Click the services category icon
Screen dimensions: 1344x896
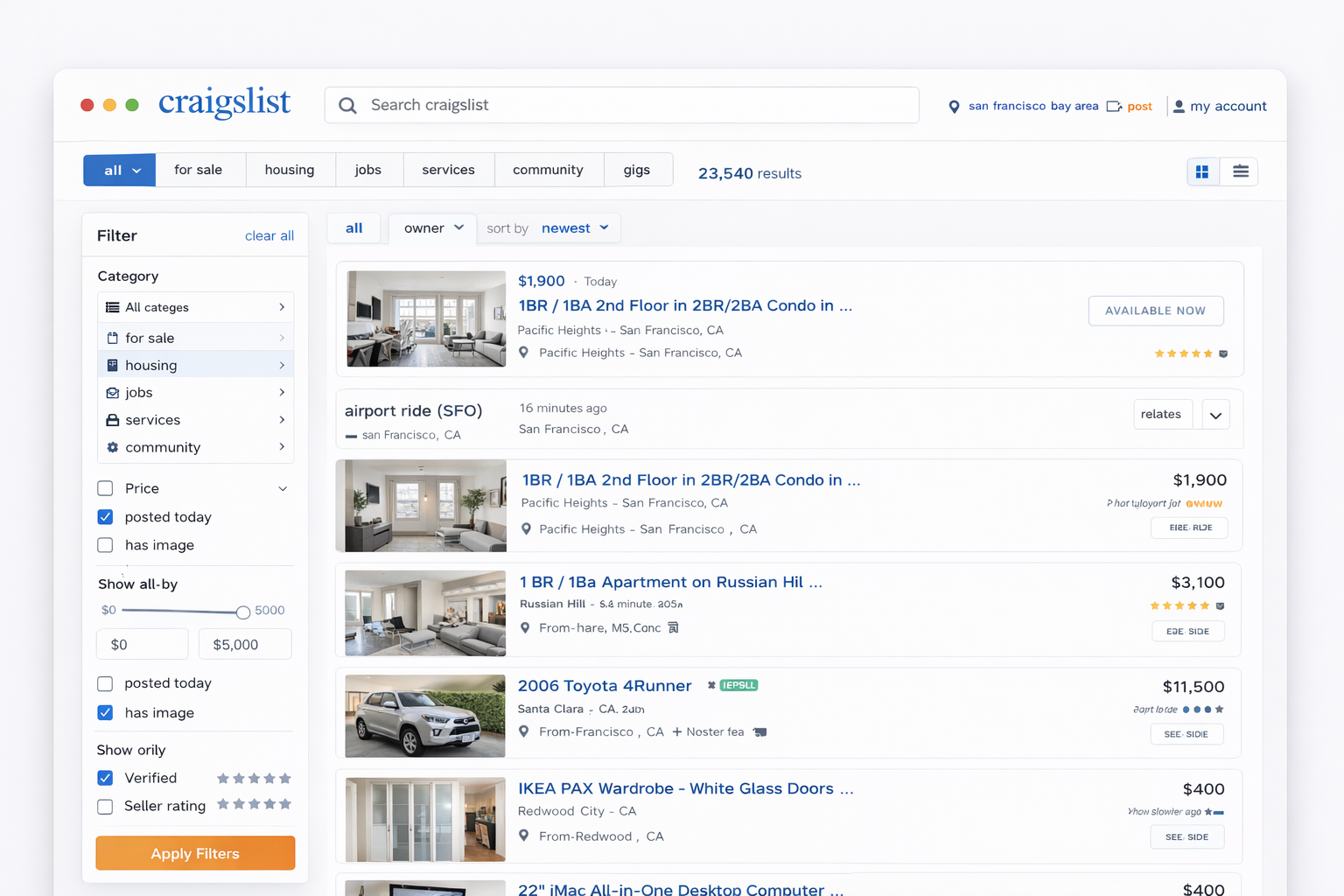(x=113, y=420)
